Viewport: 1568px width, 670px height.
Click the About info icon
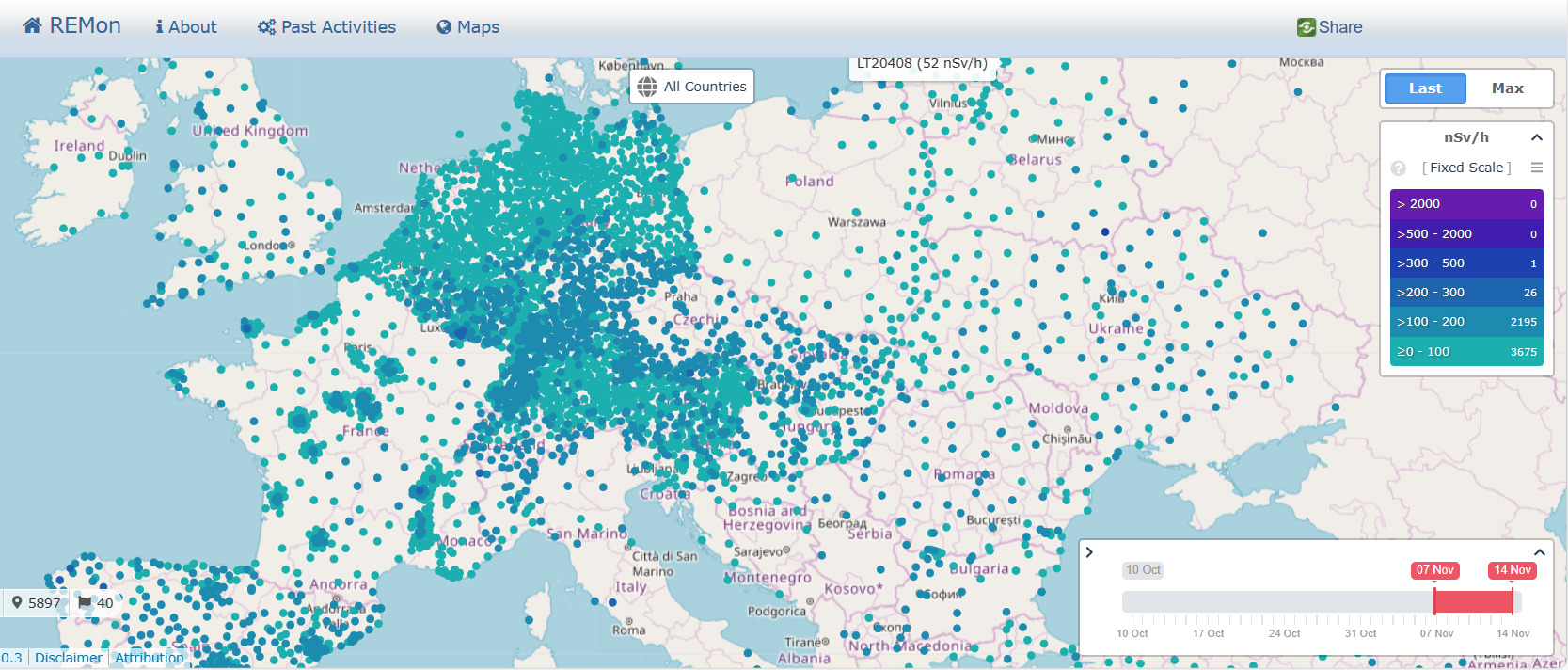[159, 27]
